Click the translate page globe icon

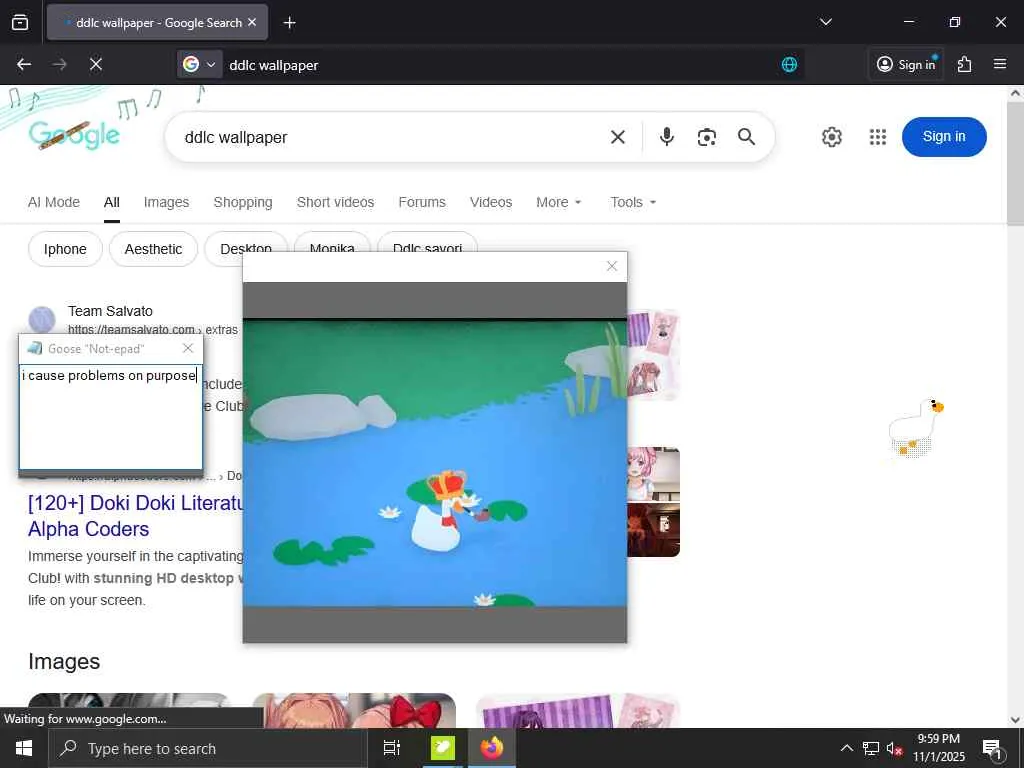[x=789, y=64]
